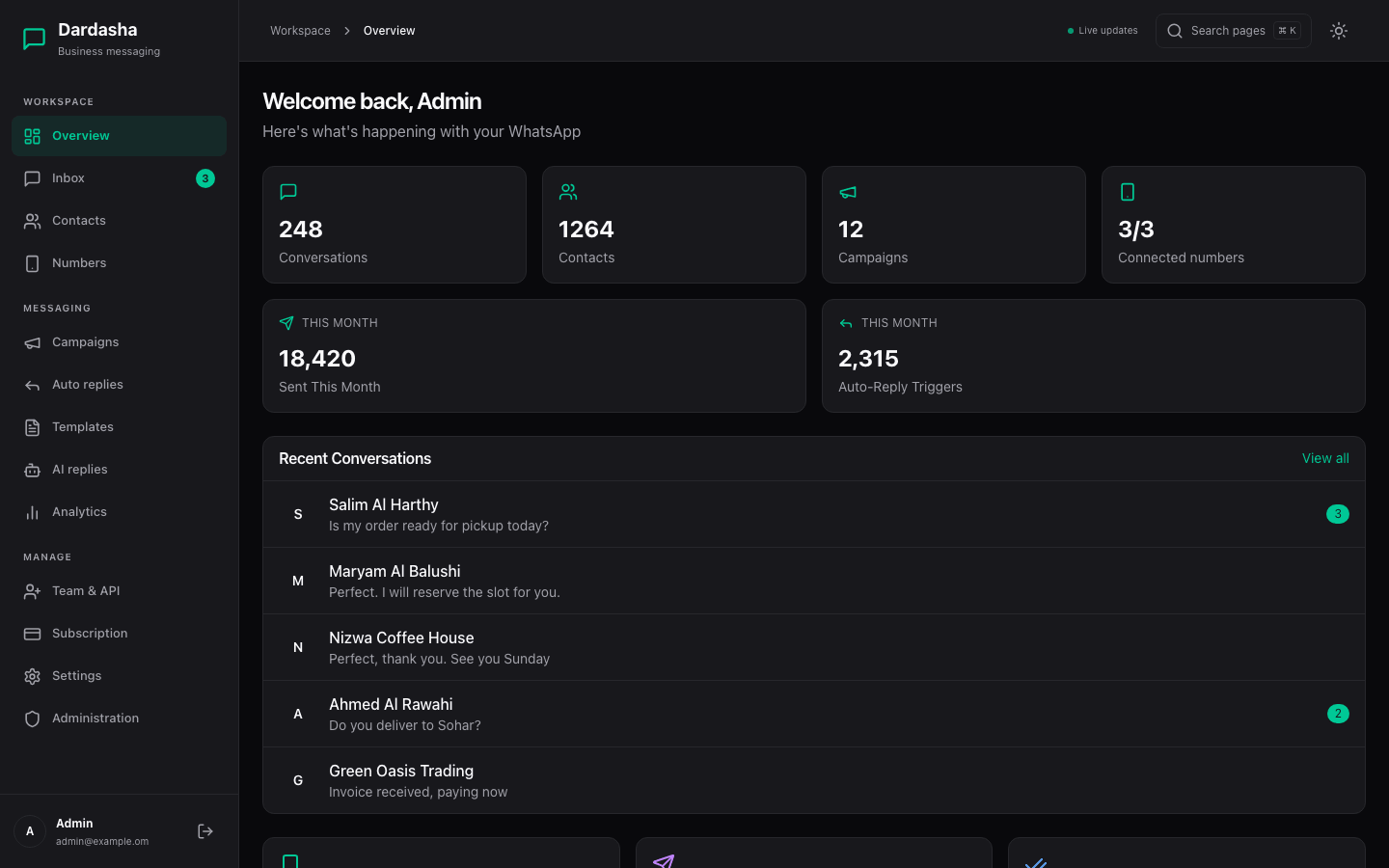This screenshot has height=868, width=1389.
Task: Go to Subscription page
Action: (x=119, y=634)
